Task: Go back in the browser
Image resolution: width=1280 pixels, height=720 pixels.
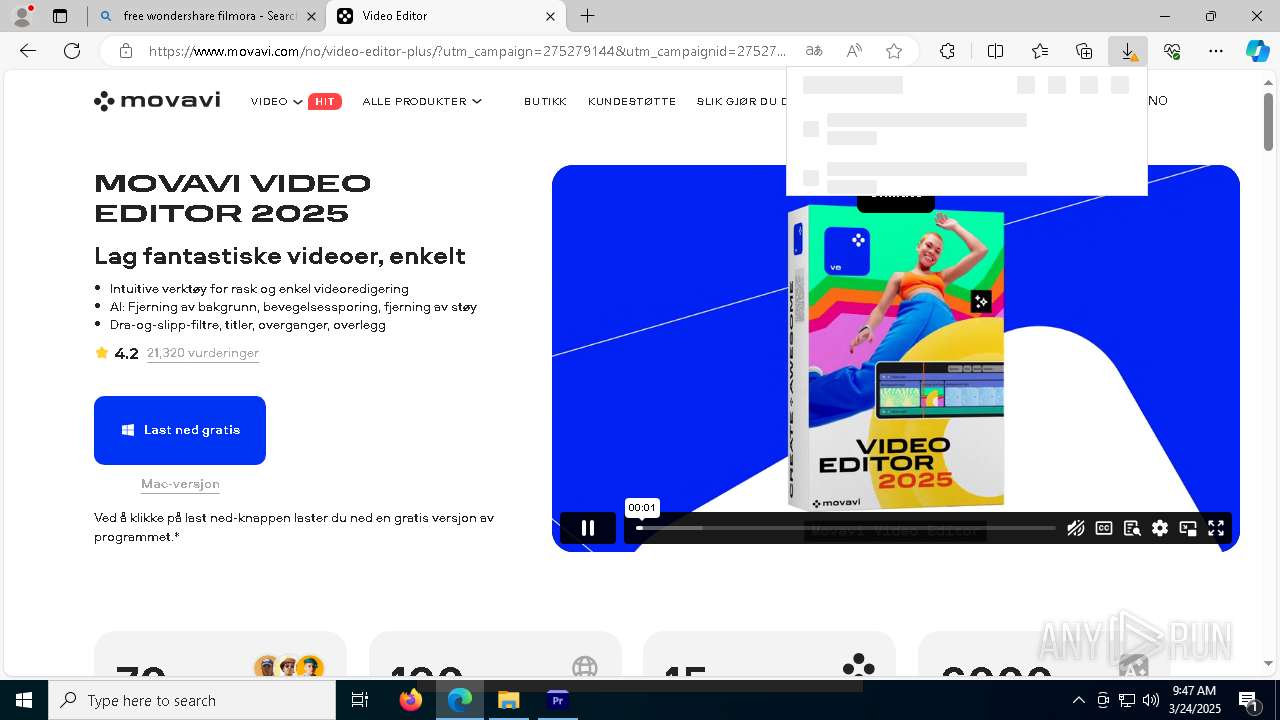Action: [x=28, y=51]
